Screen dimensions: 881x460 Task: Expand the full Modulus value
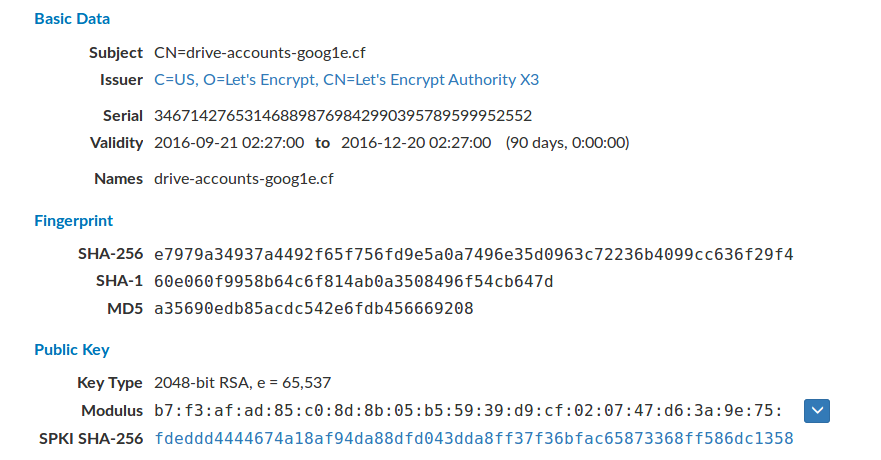coord(818,410)
